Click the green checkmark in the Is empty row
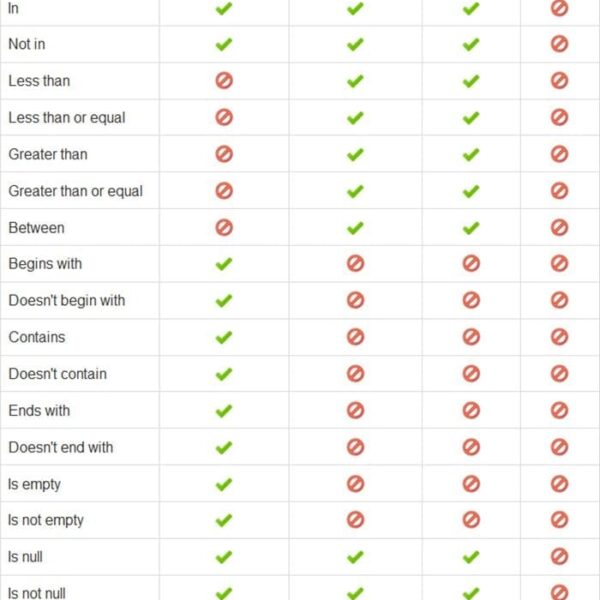Screen dimensions: 600x600 [224, 484]
